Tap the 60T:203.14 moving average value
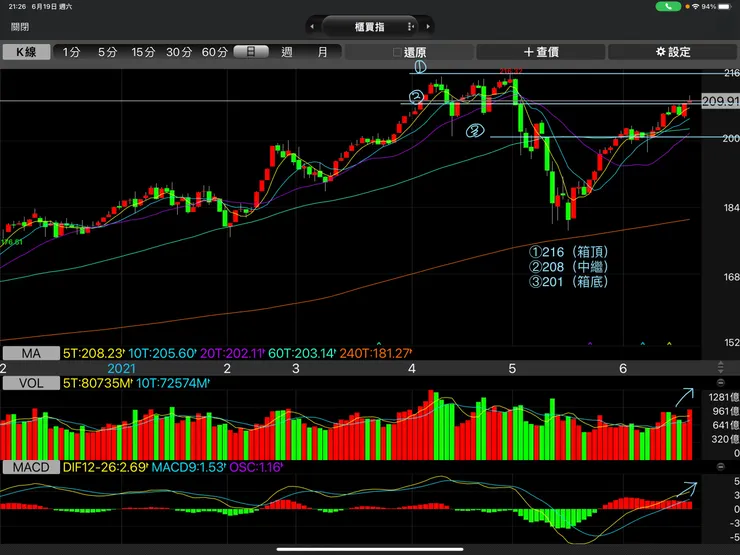 click(x=302, y=353)
